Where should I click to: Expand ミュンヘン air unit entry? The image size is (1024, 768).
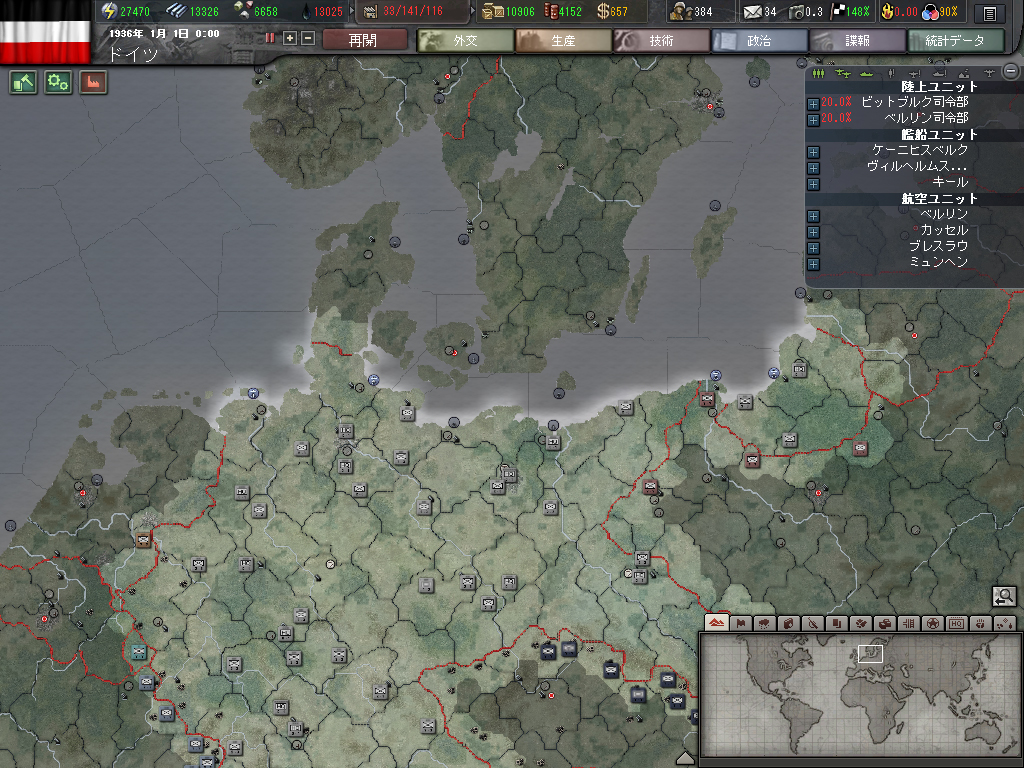click(x=813, y=264)
